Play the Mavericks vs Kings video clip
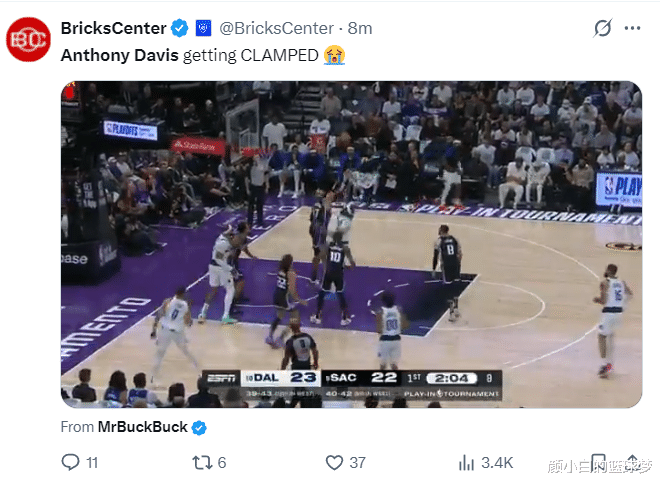Screen dimensions: 660x484 click(x=350, y=243)
